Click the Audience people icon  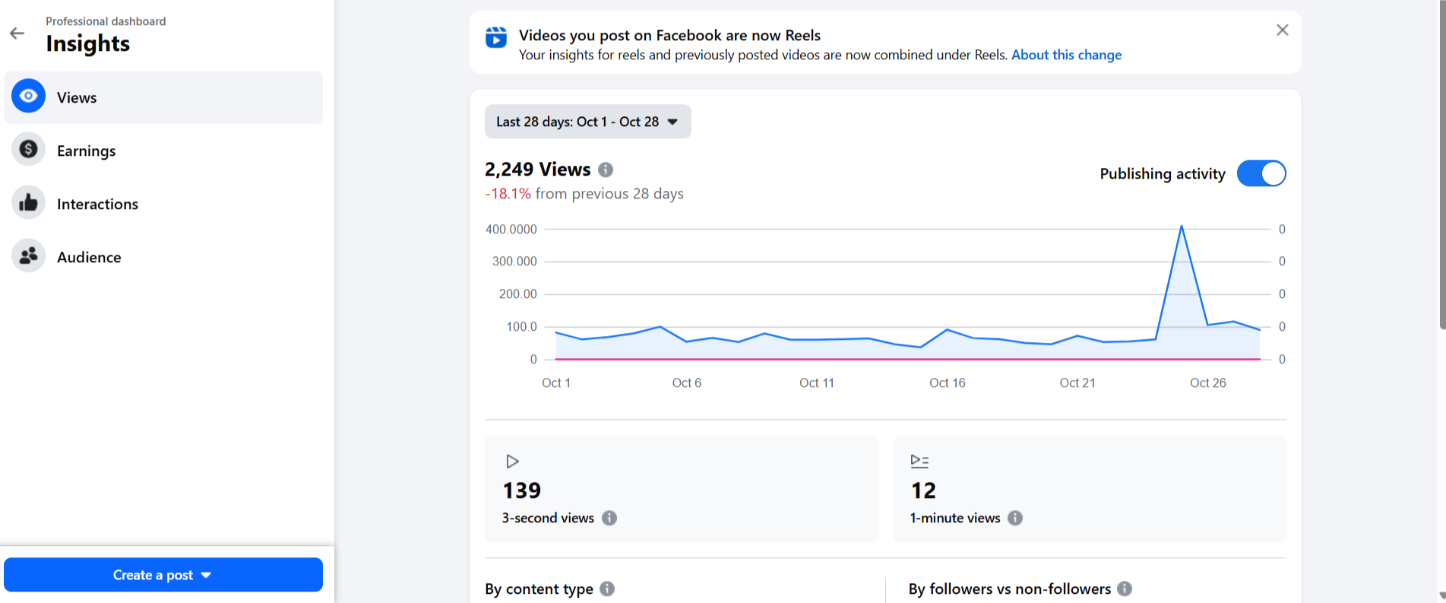[x=29, y=256]
